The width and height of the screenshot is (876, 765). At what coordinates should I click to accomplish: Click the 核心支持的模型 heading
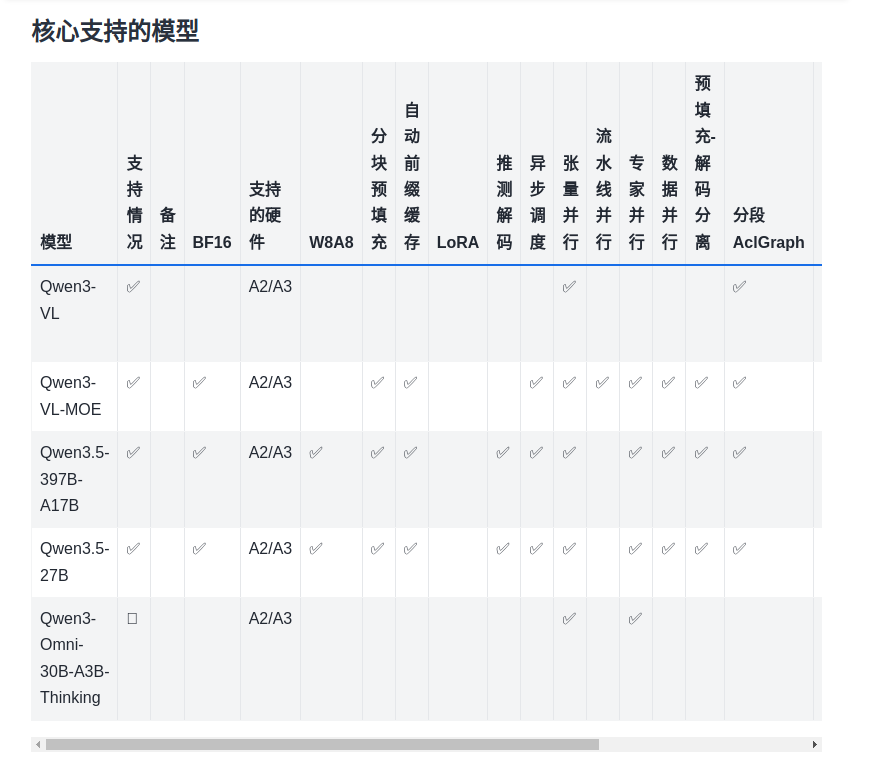click(x=115, y=31)
